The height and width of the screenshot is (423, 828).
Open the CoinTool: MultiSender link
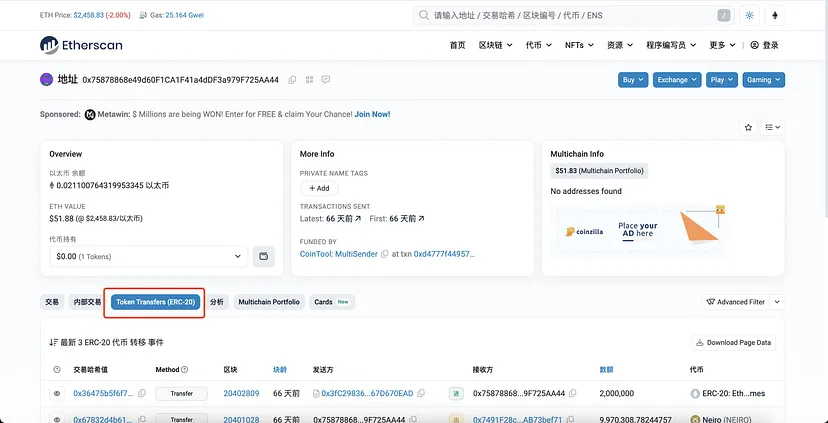click(x=338, y=254)
